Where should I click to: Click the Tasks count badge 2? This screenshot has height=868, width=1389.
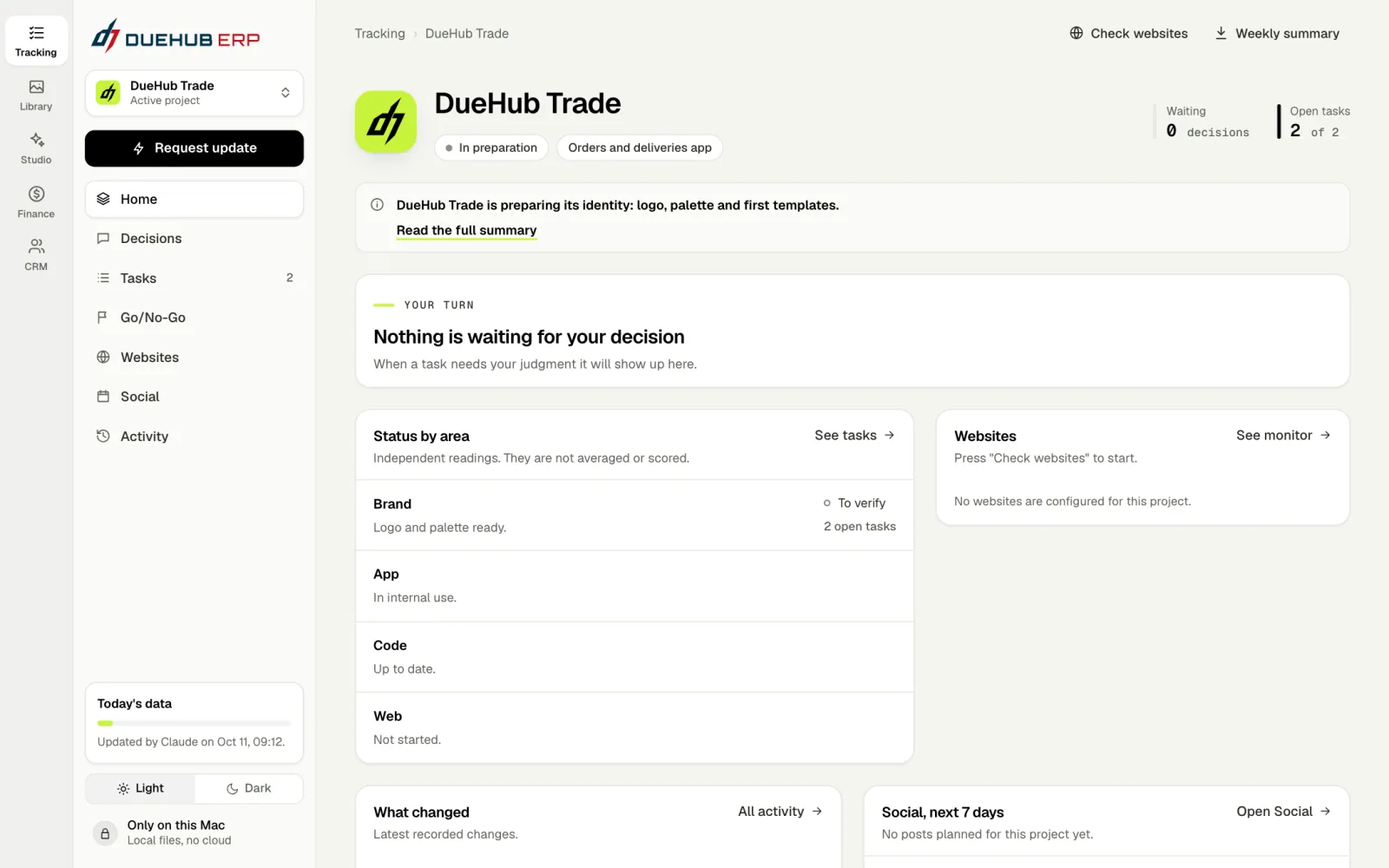tap(290, 278)
